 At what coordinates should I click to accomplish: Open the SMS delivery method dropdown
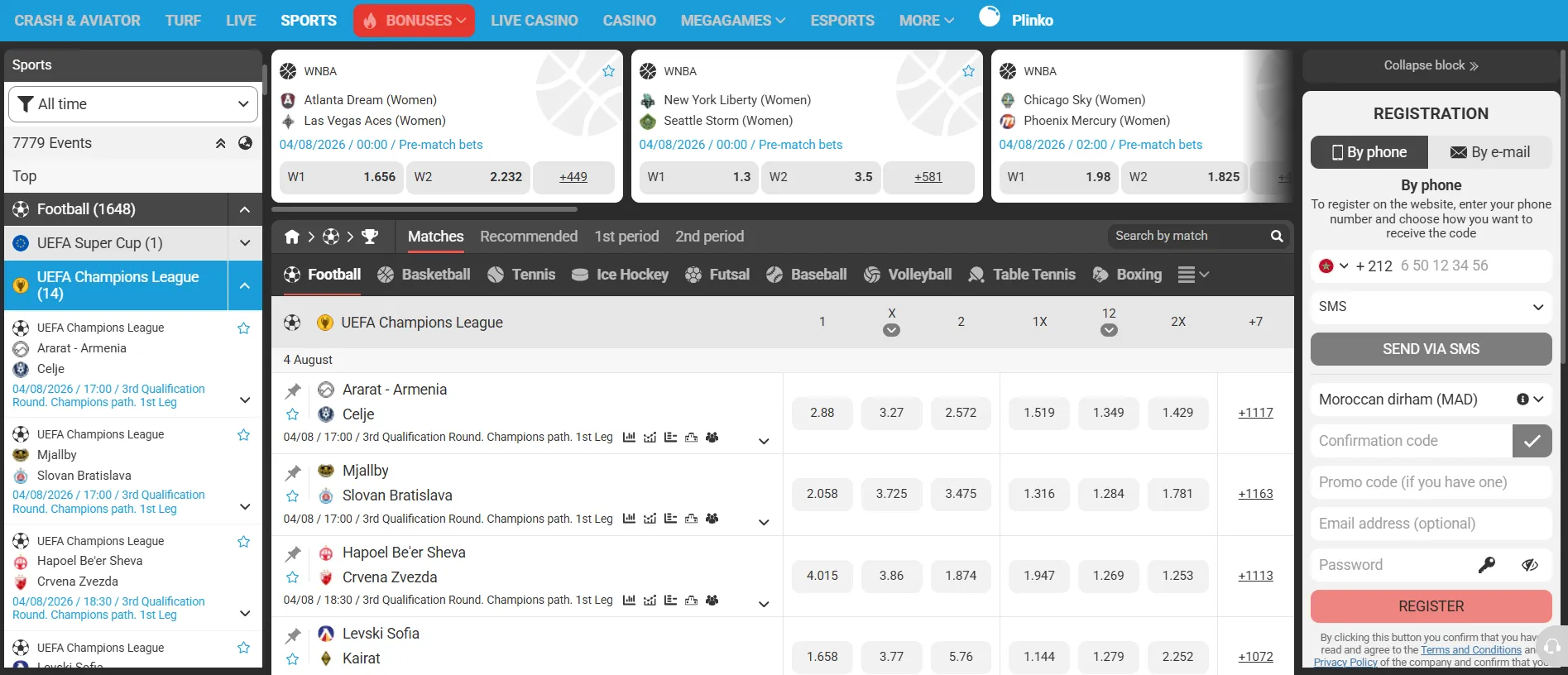pos(1431,307)
